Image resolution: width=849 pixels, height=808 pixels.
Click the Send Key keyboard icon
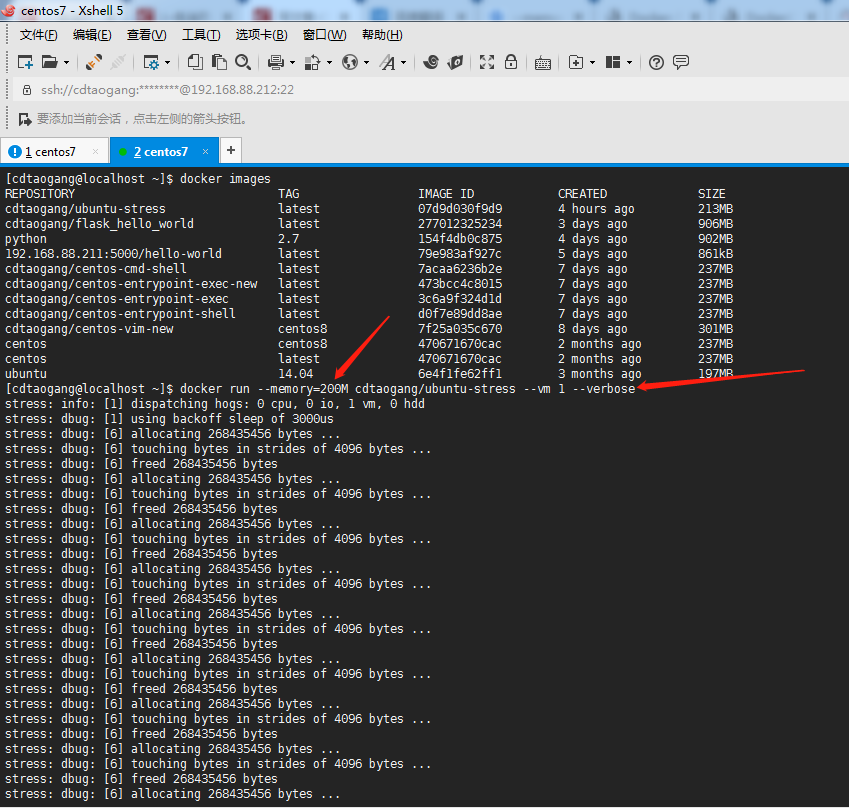pos(543,63)
